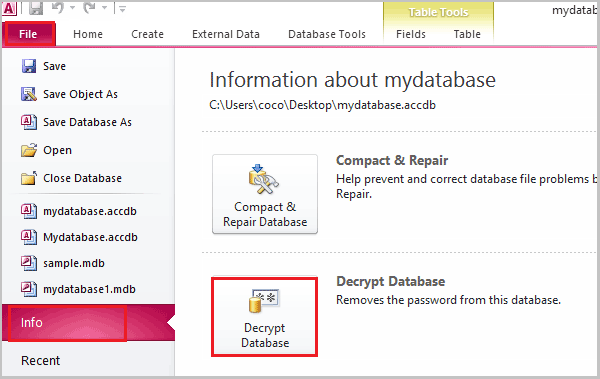Click the icon beside Mydatabase.accdb (capital M)
The width and height of the screenshot is (600, 379).
tap(29, 237)
